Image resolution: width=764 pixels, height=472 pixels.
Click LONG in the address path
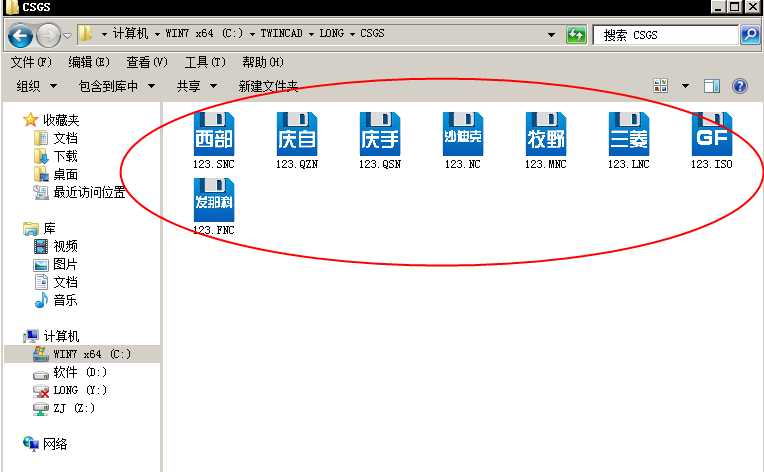[332, 33]
